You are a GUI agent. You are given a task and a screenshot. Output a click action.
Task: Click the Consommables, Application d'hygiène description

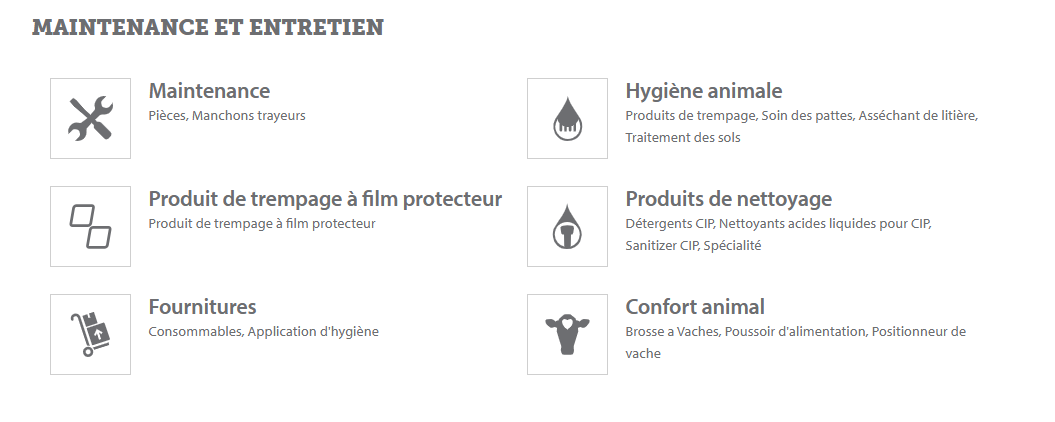pyautogui.click(x=263, y=332)
